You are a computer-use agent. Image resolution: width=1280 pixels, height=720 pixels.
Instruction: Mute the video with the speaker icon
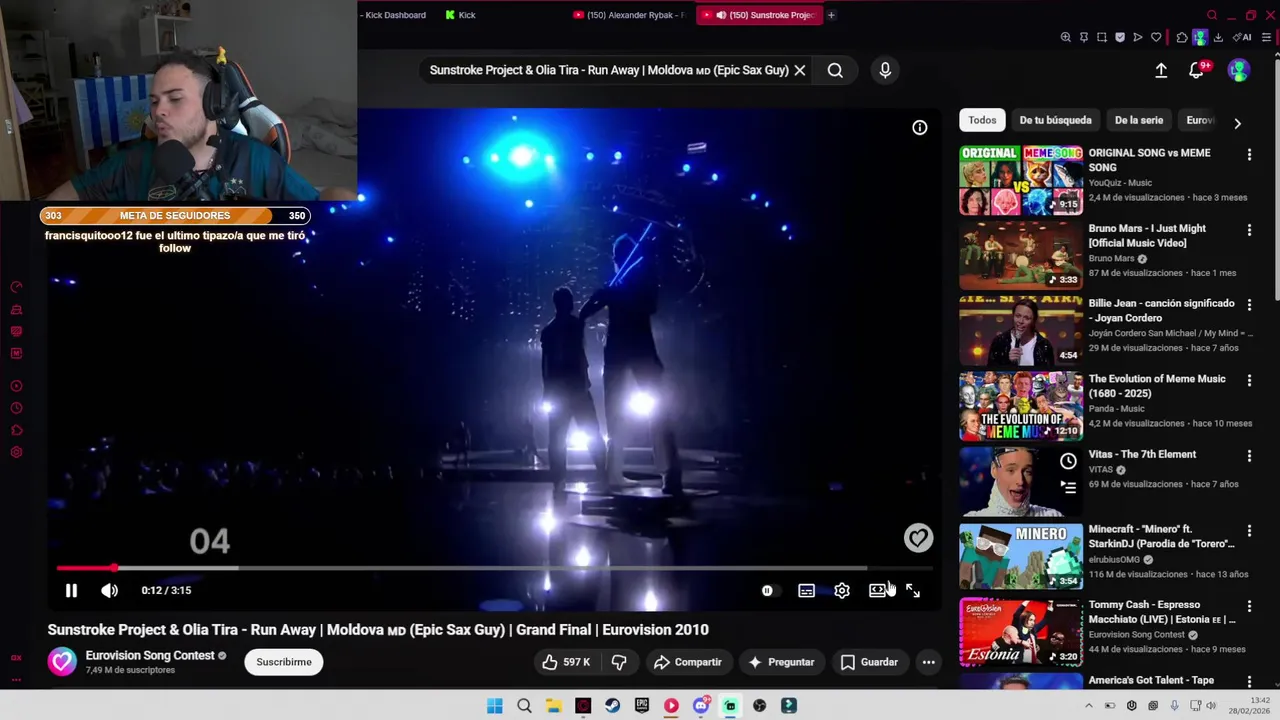click(x=109, y=590)
